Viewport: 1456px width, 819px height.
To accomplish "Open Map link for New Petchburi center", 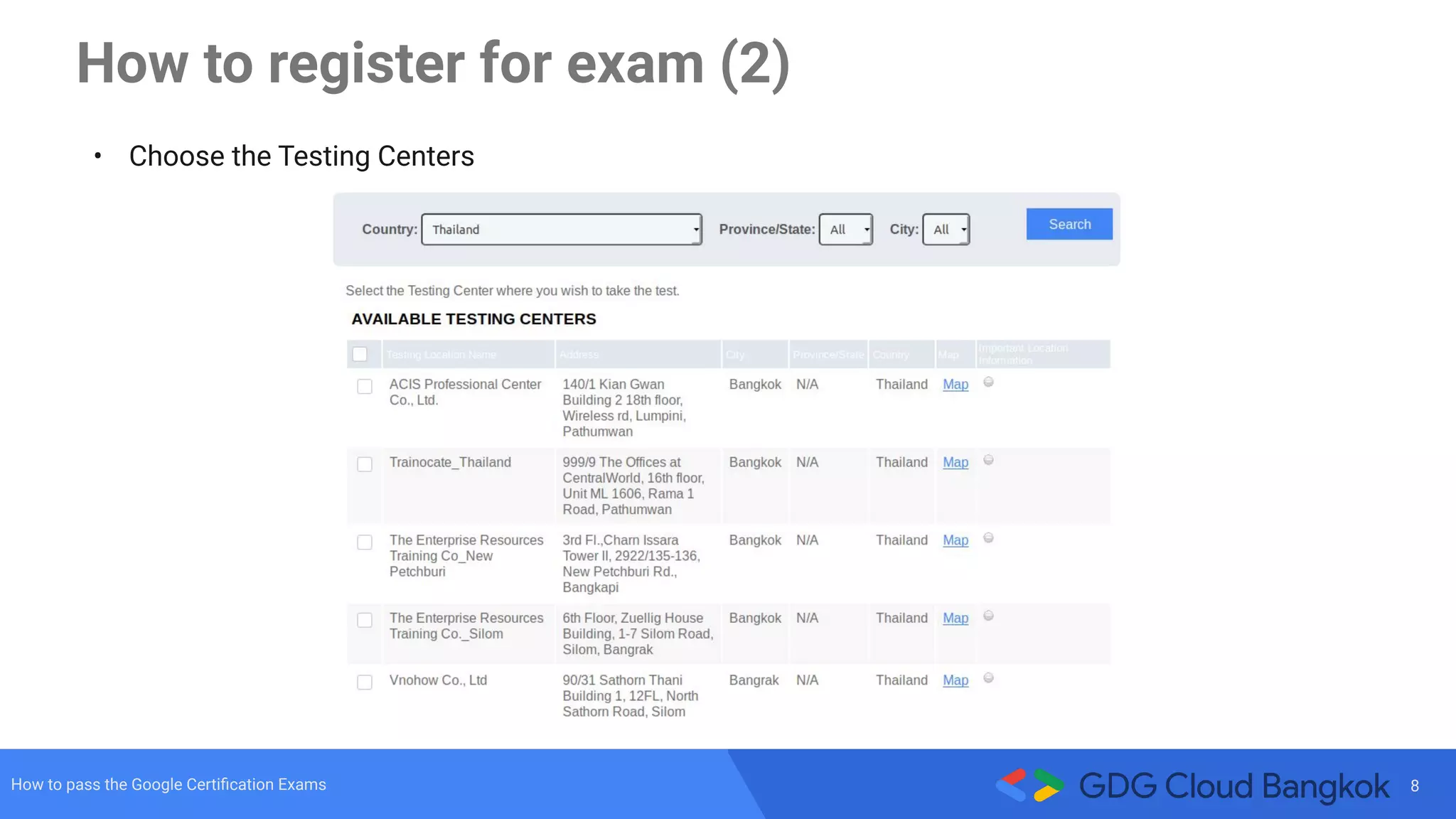I will pyautogui.click(x=955, y=540).
